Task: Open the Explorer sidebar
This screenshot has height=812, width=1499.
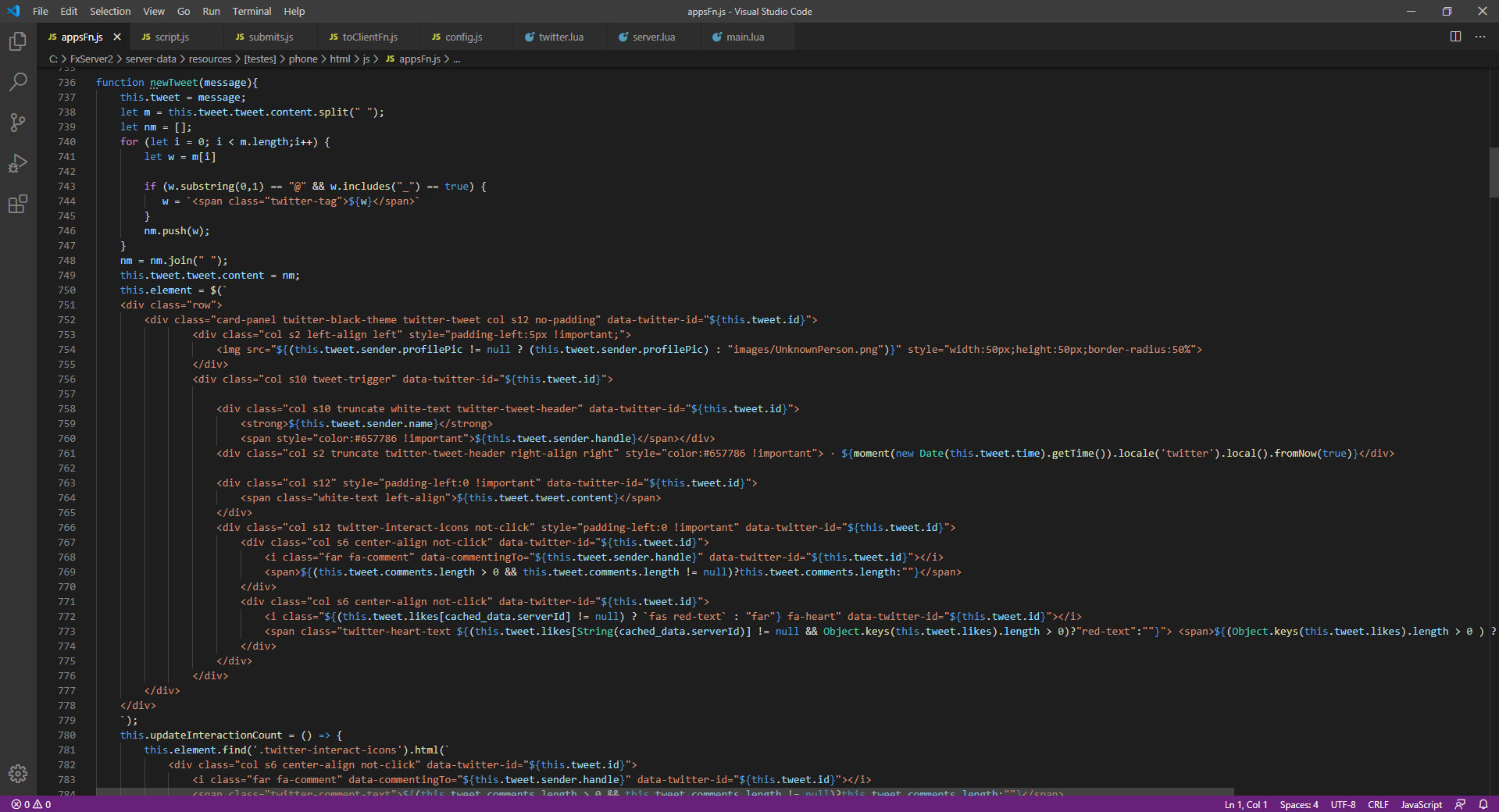Action: (17, 41)
